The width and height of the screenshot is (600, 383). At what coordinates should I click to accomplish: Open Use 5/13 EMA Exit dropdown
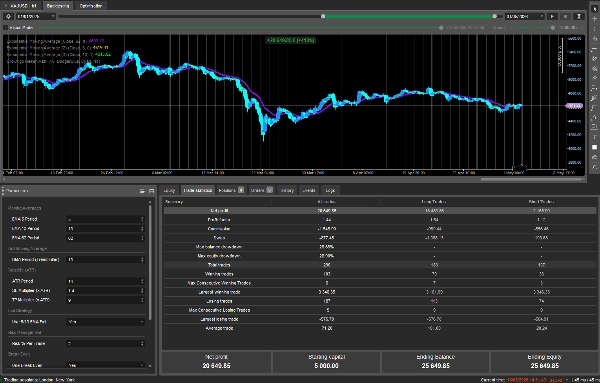(x=105, y=322)
